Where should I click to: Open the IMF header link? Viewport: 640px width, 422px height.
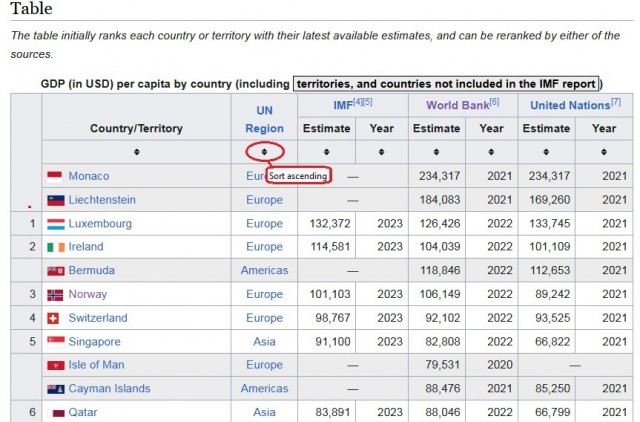click(x=342, y=105)
